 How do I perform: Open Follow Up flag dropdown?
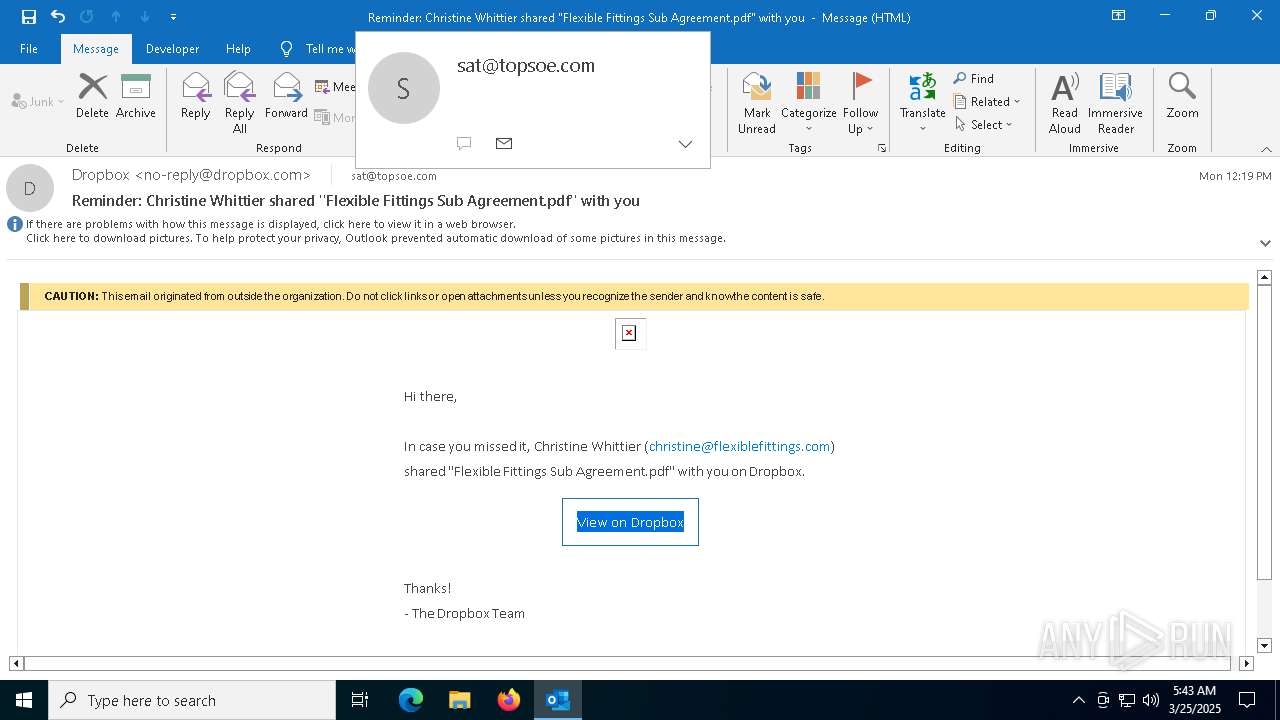coord(860,102)
